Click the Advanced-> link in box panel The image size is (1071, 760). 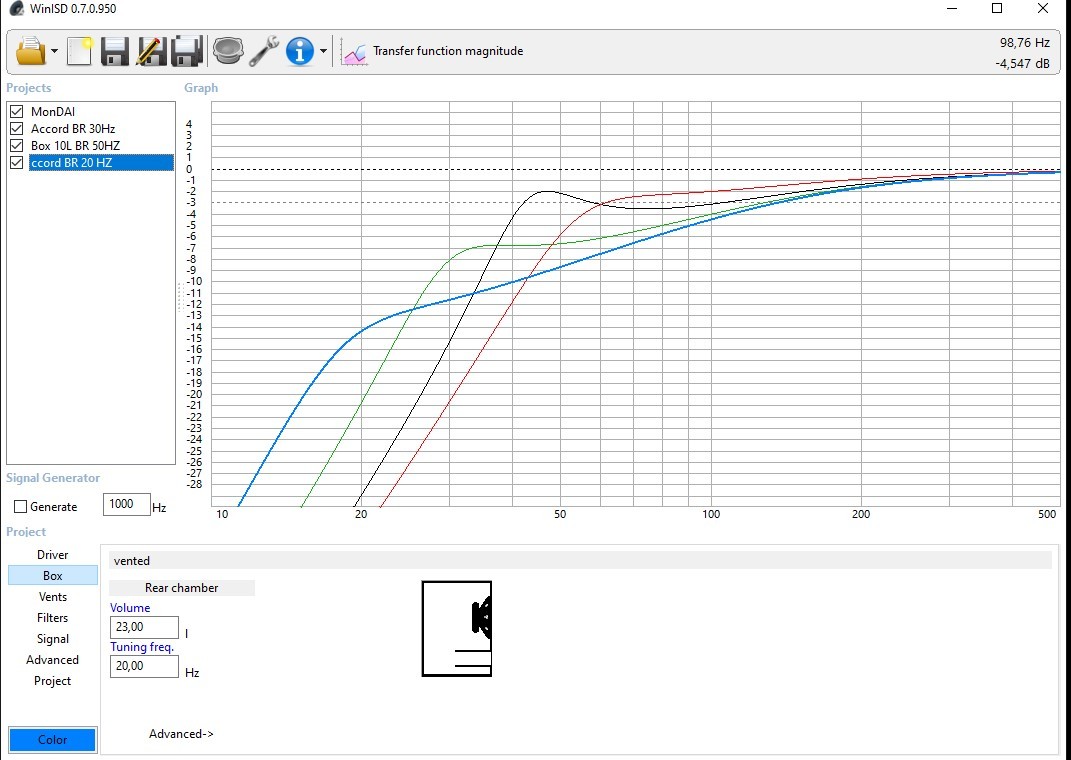[181, 734]
